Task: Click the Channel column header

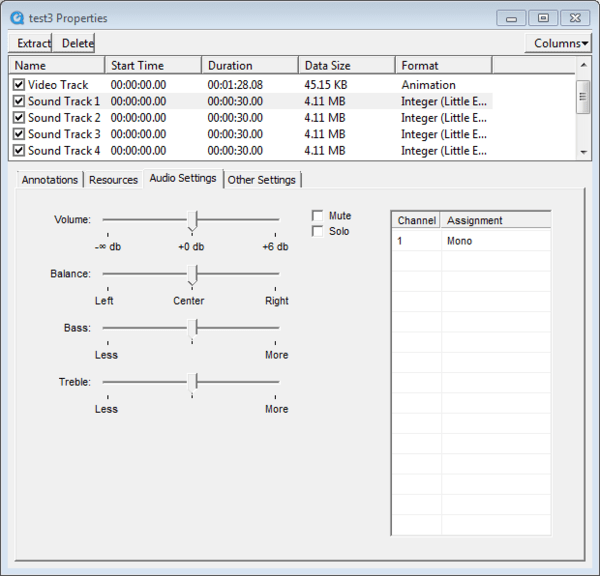Action: 416,220
